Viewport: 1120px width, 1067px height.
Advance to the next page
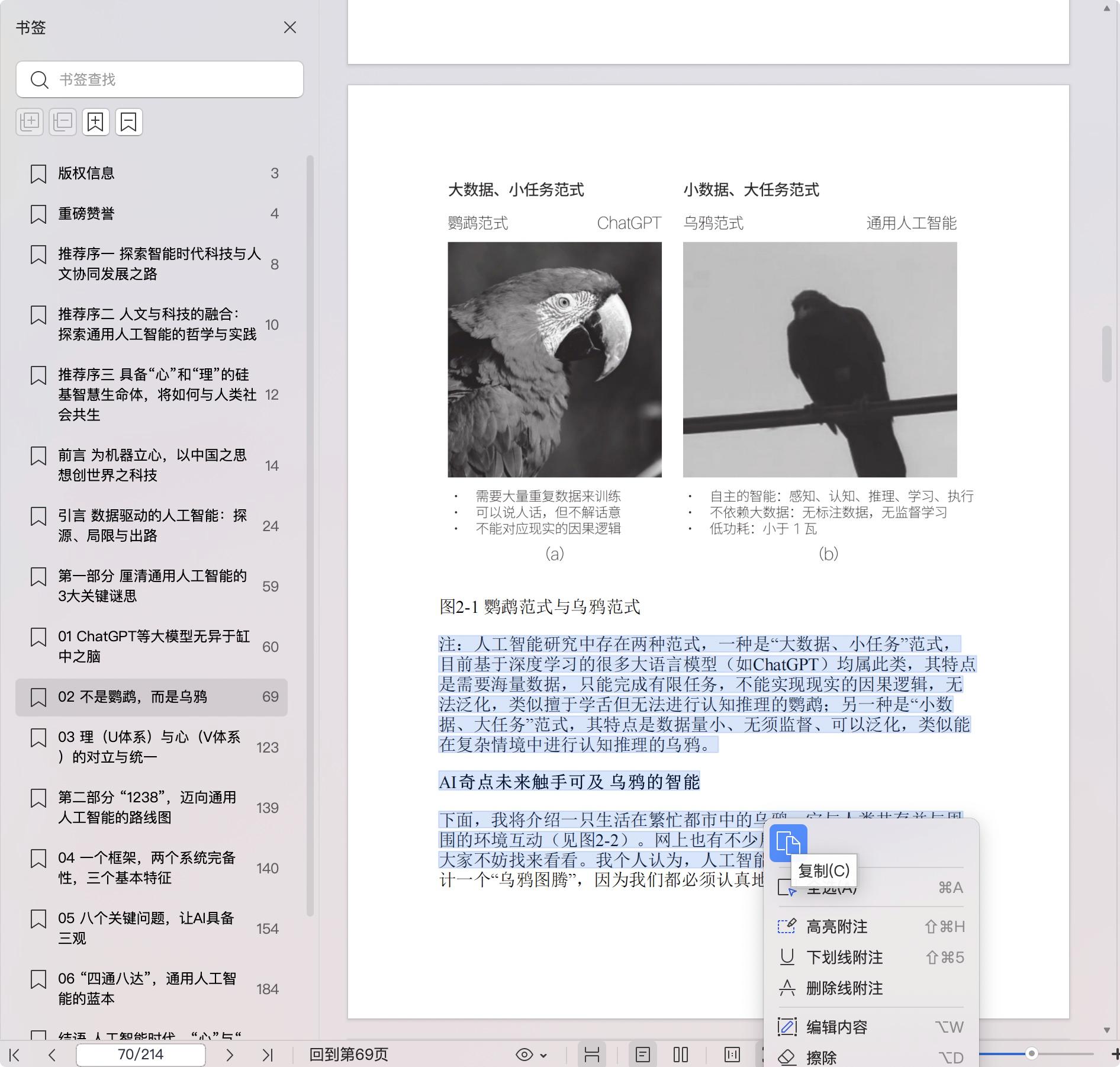click(x=230, y=1055)
